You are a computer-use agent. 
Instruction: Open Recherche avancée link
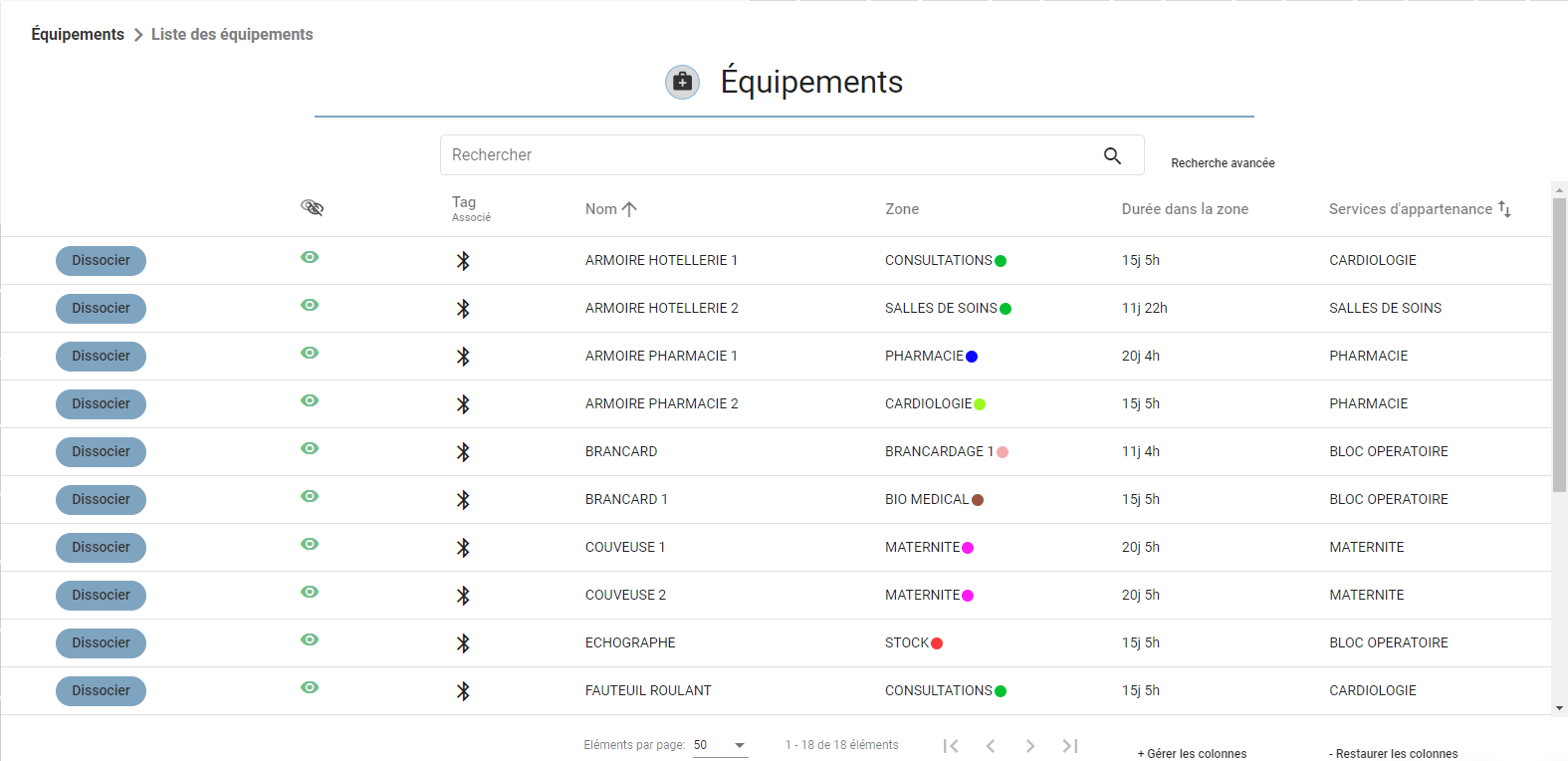pyautogui.click(x=1223, y=163)
